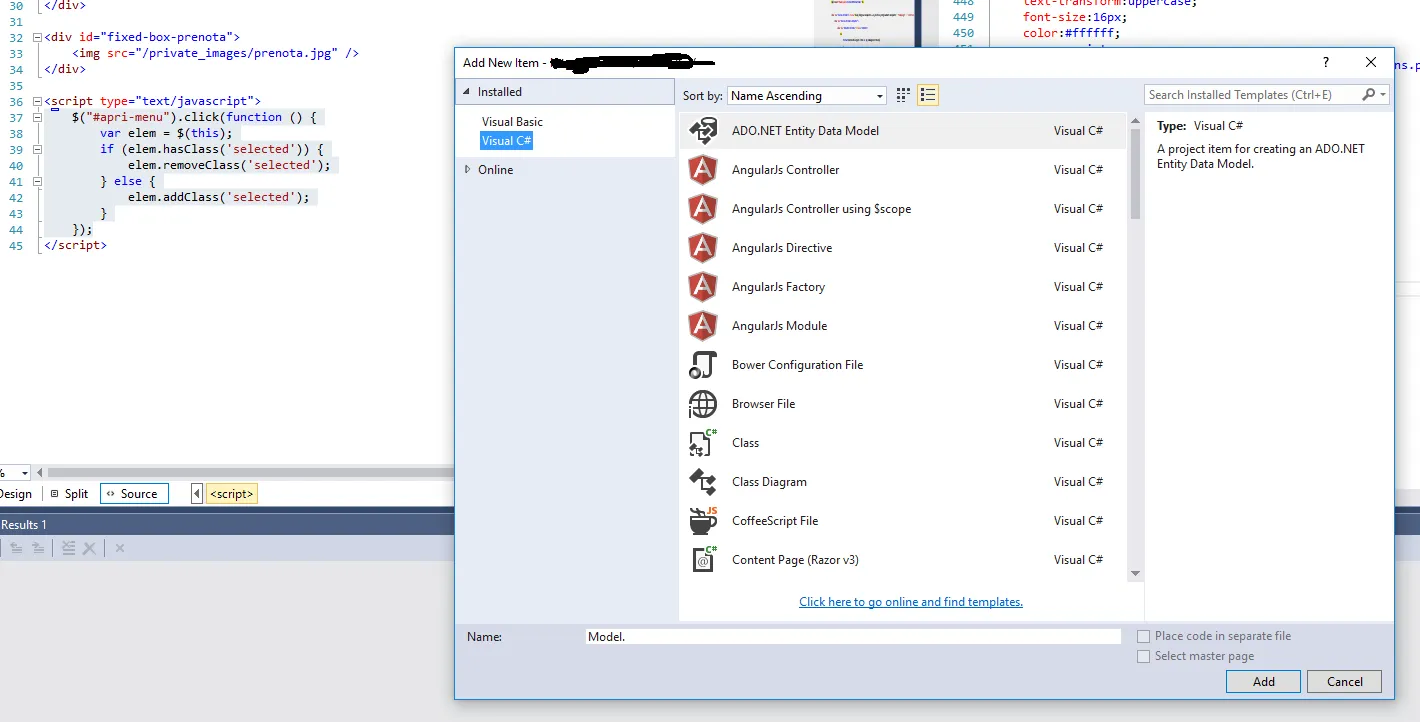
Task: Switch the editor to Source view
Action: click(134, 494)
